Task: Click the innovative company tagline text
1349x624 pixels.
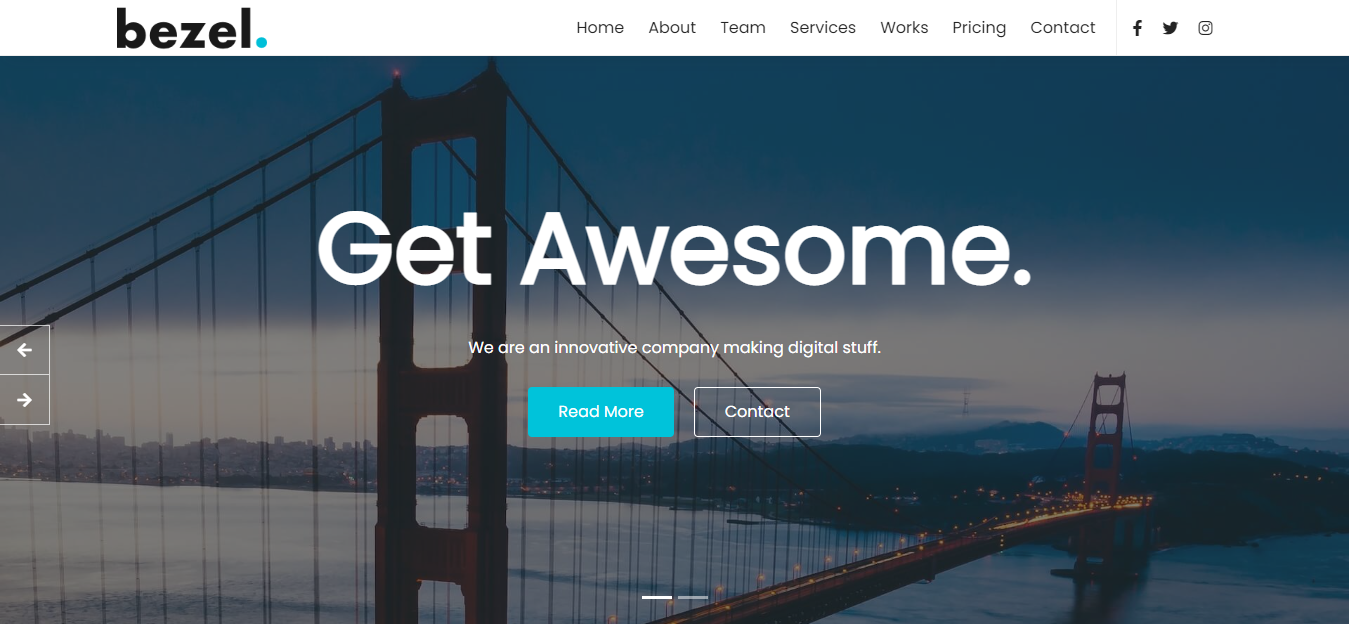Action: [x=674, y=348]
